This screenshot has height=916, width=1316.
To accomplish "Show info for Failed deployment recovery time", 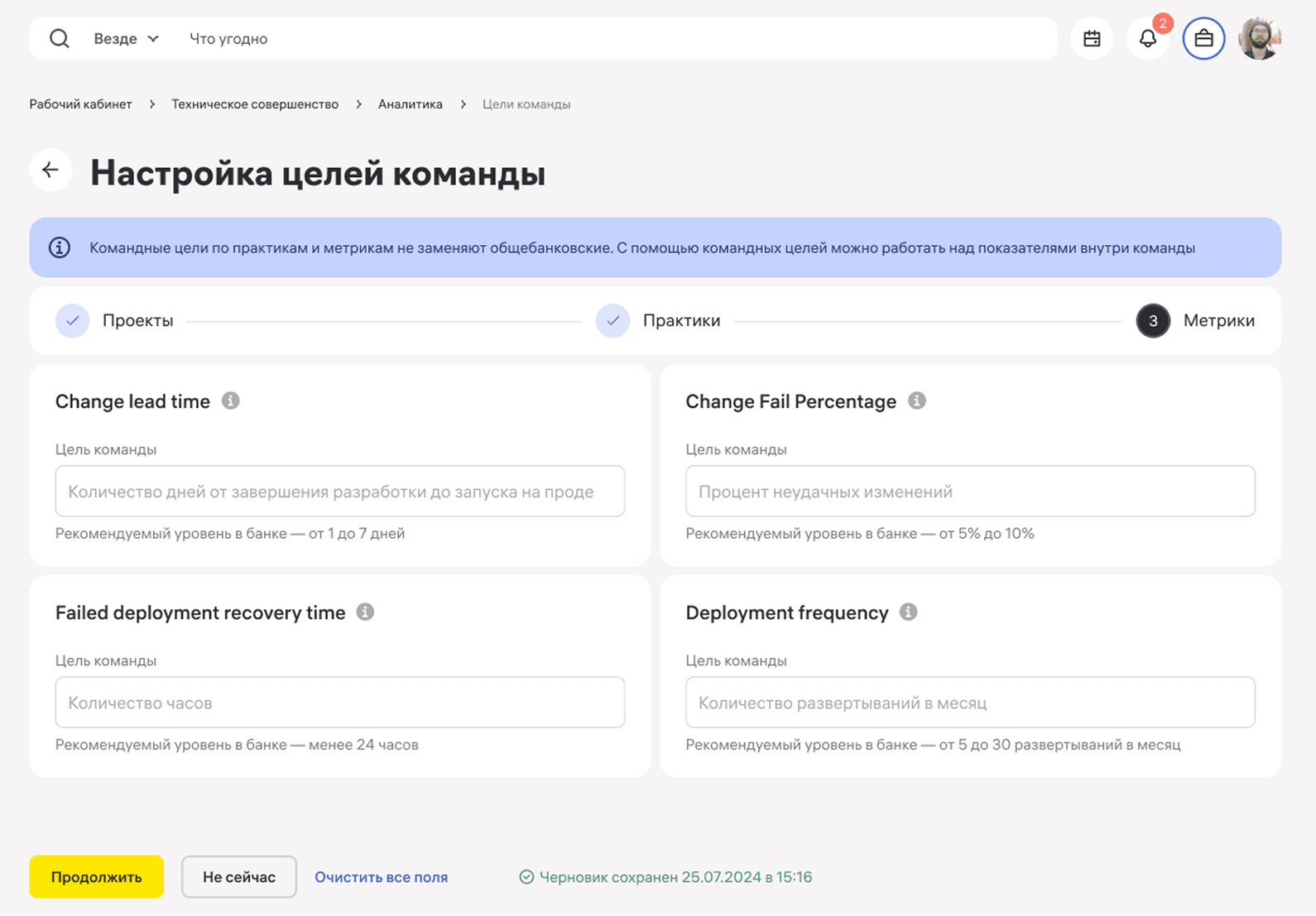I will pyautogui.click(x=365, y=612).
